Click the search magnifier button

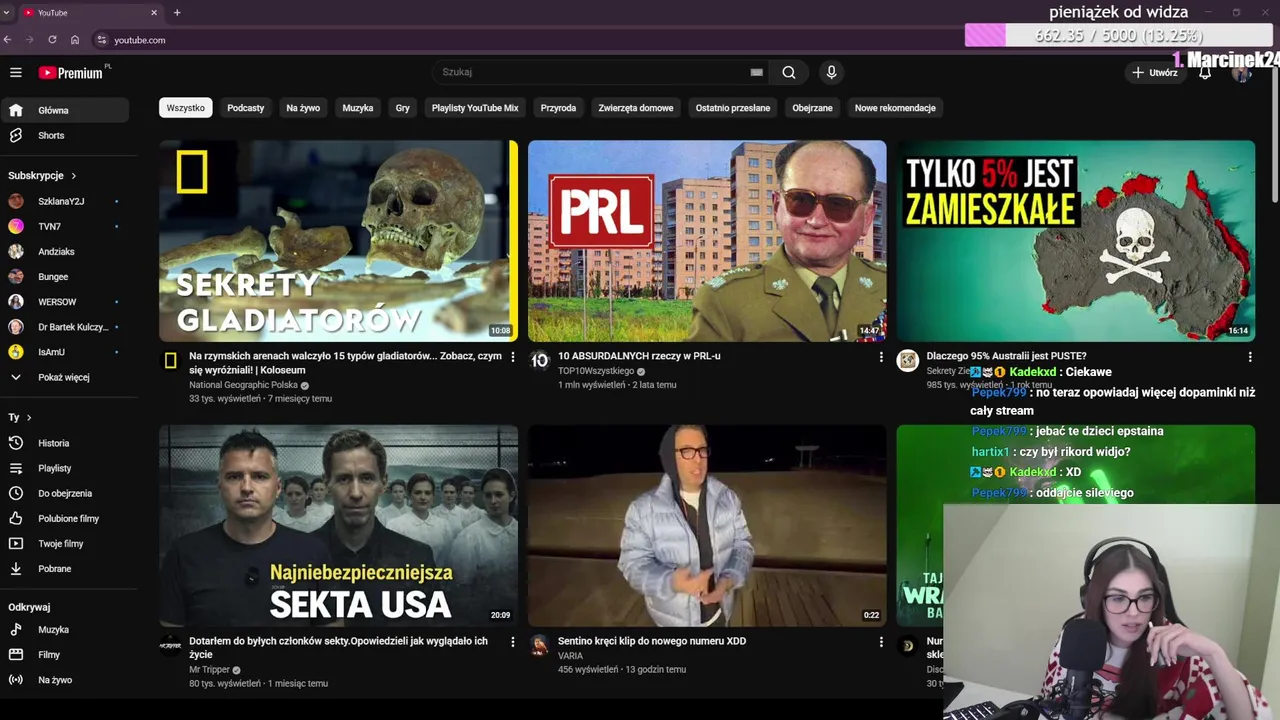click(x=789, y=72)
